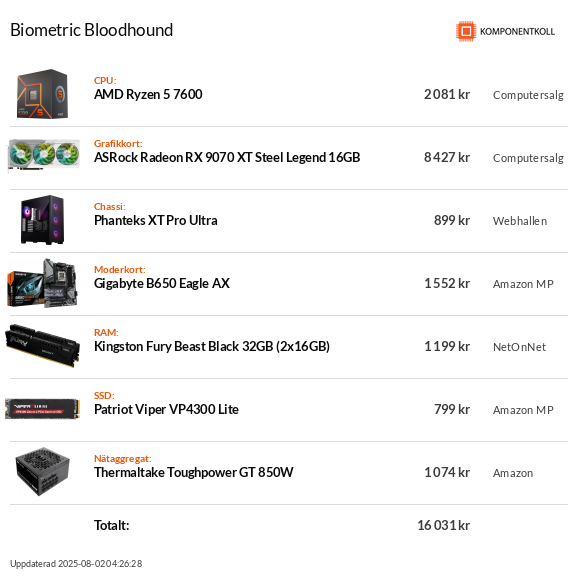Click Thermaltake Toughpower GT 850W name
Viewport: 577px width, 577px height.
[194, 472]
